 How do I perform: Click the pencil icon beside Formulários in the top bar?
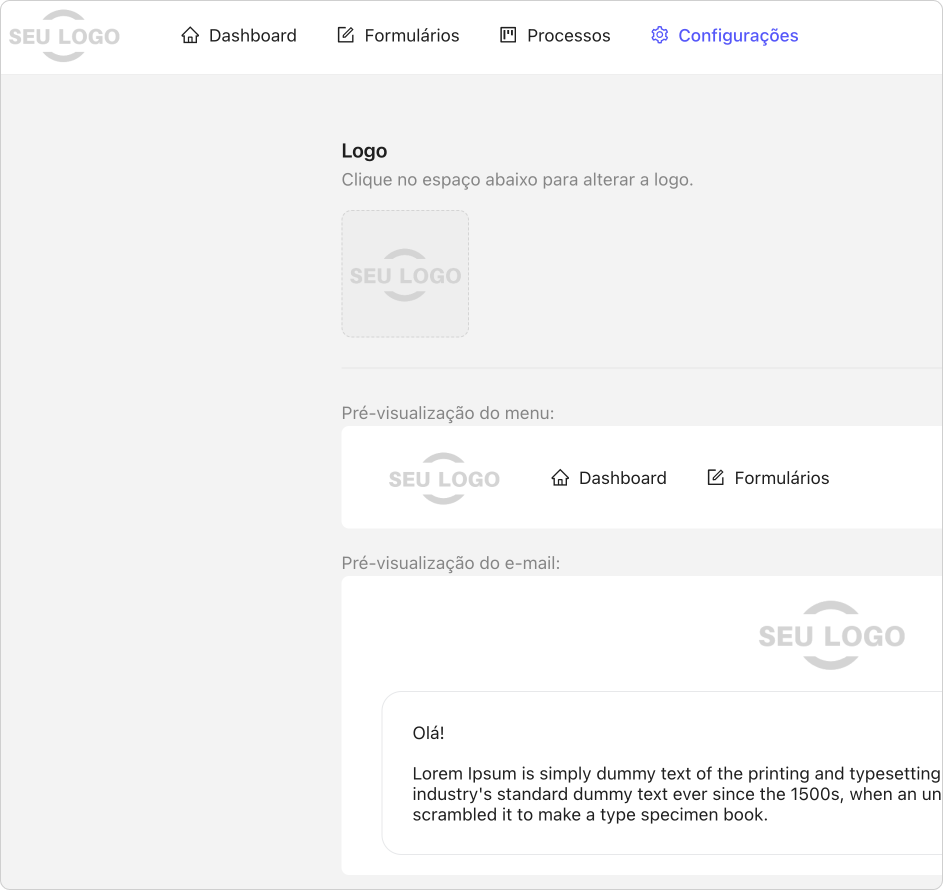pyautogui.click(x=346, y=36)
